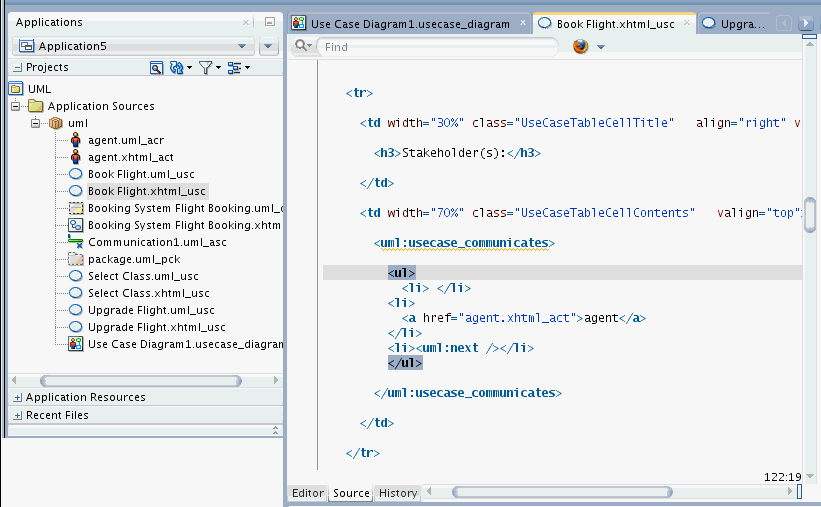The image size is (821, 507).
Task: Click the Firefox preview in browser icon
Action: [581, 47]
